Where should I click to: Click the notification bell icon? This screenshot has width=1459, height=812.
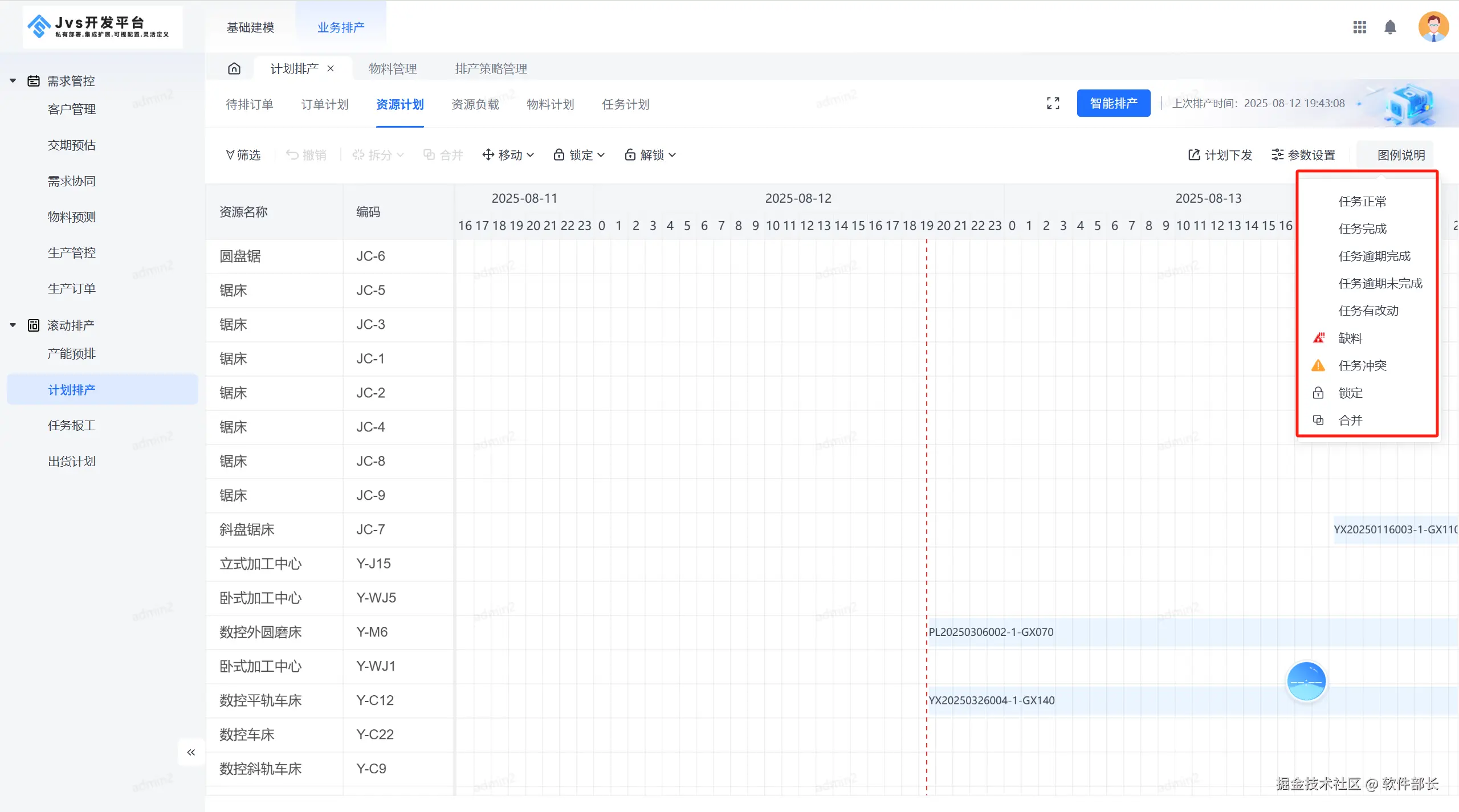click(1390, 27)
